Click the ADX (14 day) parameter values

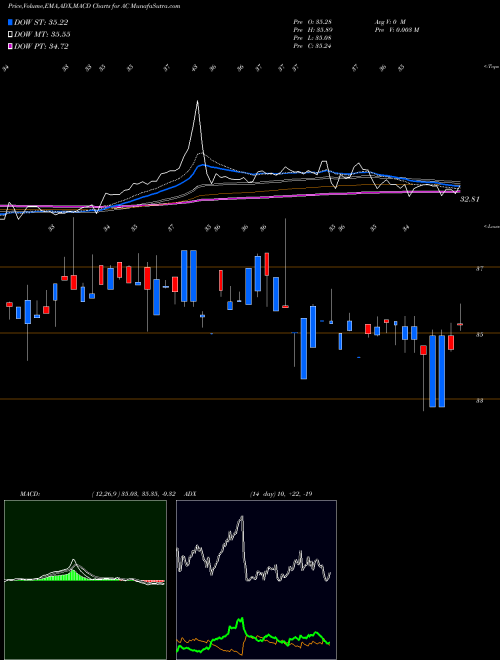(x=281, y=494)
